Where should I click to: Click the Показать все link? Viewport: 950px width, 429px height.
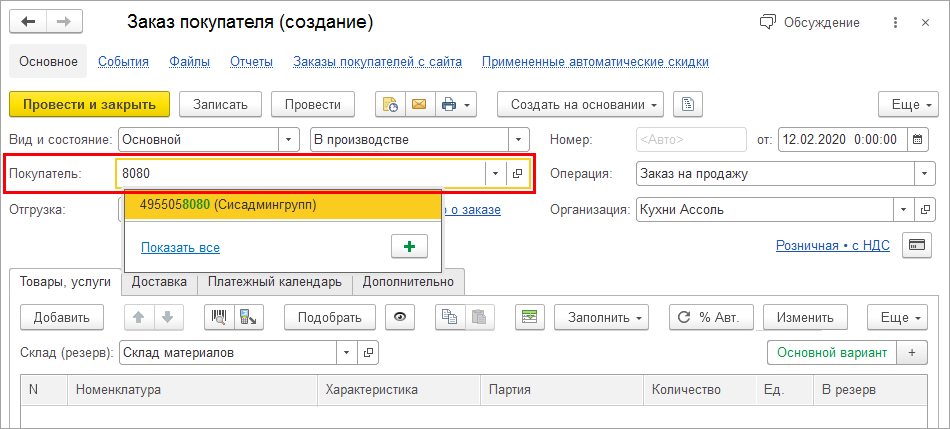click(180, 247)
